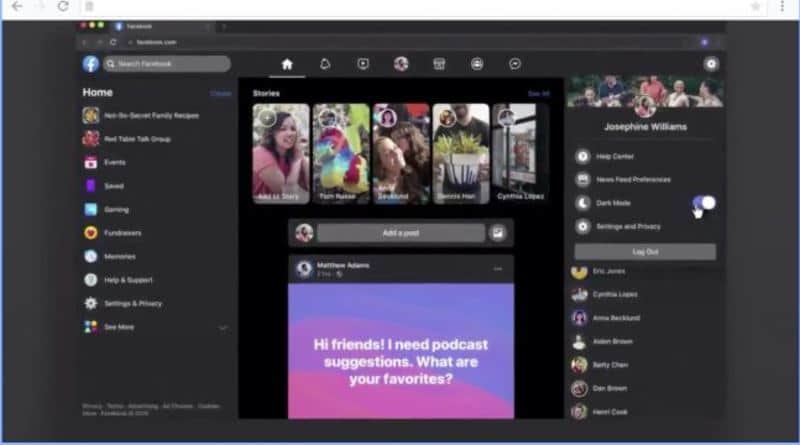800x445 pixels.
Task: Click the photo icon beside Add a post
Action: coord(498,233)
